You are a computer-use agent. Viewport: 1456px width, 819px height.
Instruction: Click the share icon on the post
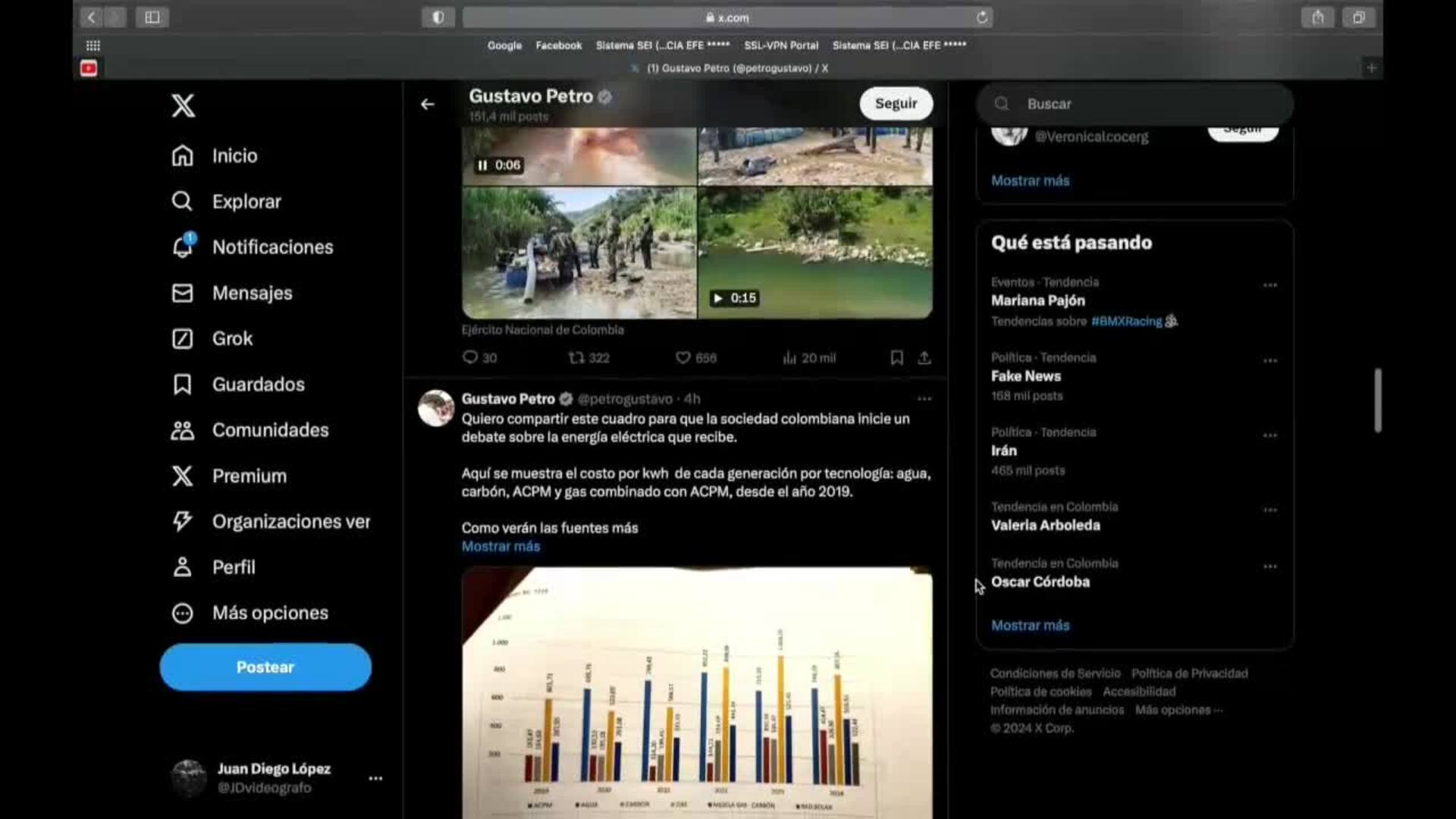(924, 358)
